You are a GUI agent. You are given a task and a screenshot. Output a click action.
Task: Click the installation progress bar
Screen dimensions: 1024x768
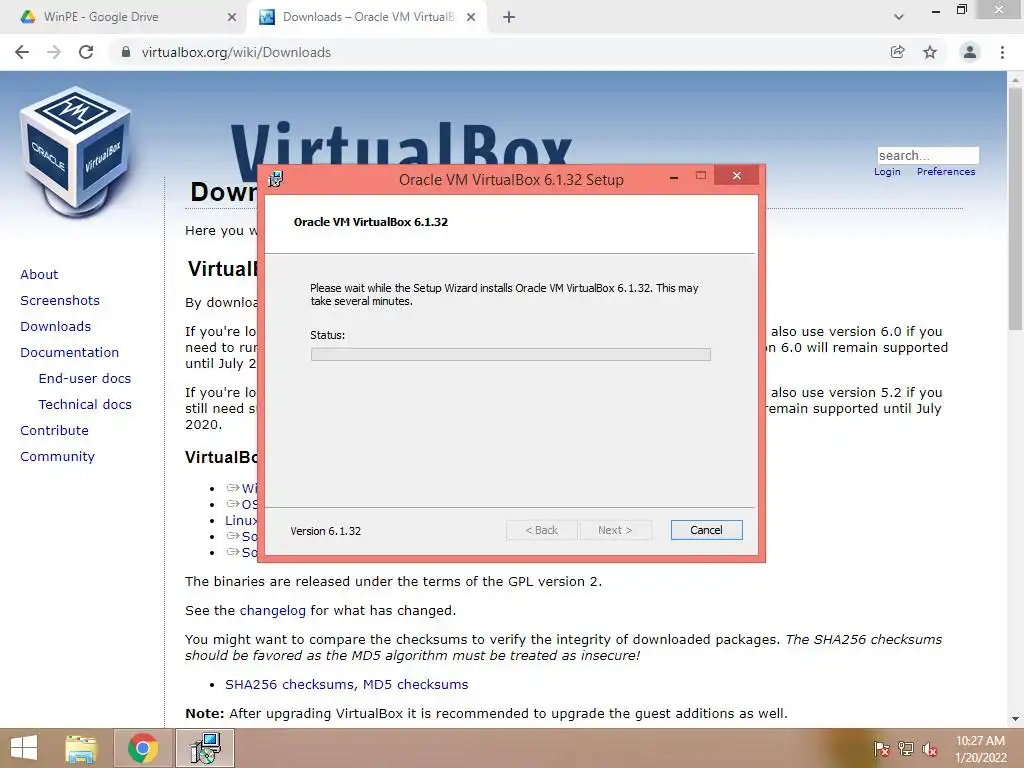pos(511,355)
